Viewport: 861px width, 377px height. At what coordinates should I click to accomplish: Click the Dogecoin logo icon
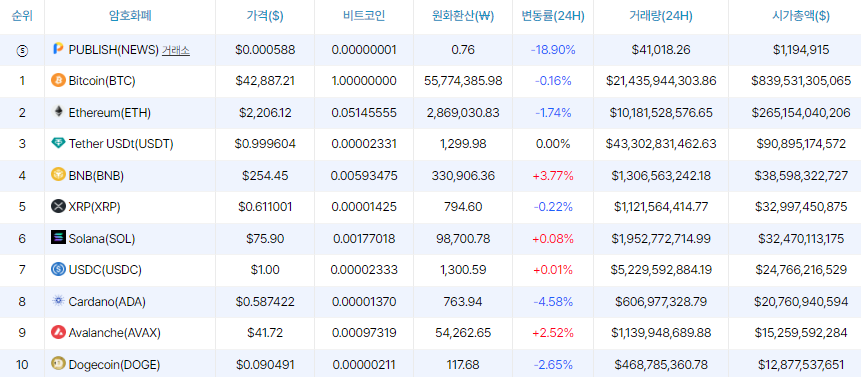click(58, 364)
